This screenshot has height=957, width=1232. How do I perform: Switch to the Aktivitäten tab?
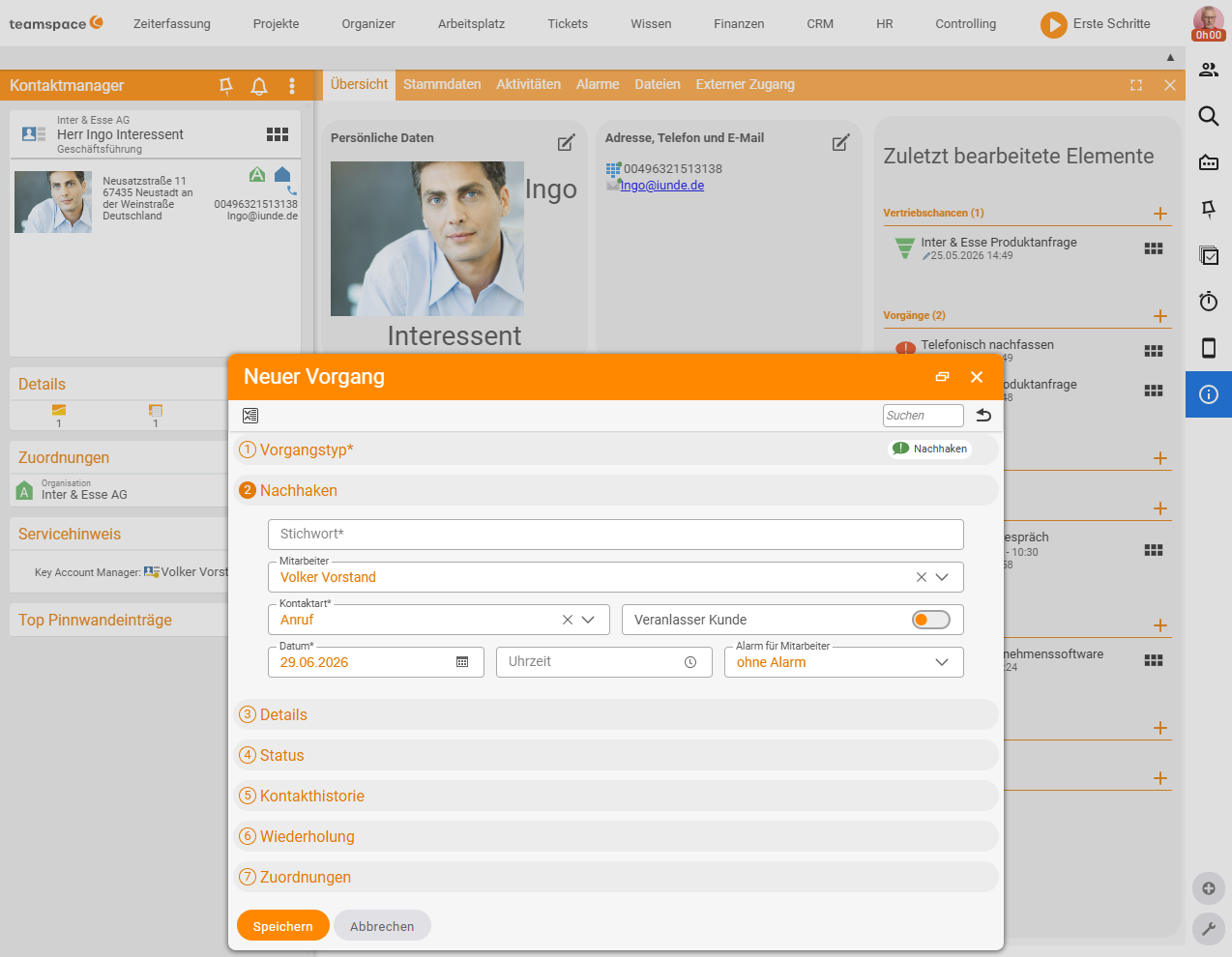click(x=528, y=84)
